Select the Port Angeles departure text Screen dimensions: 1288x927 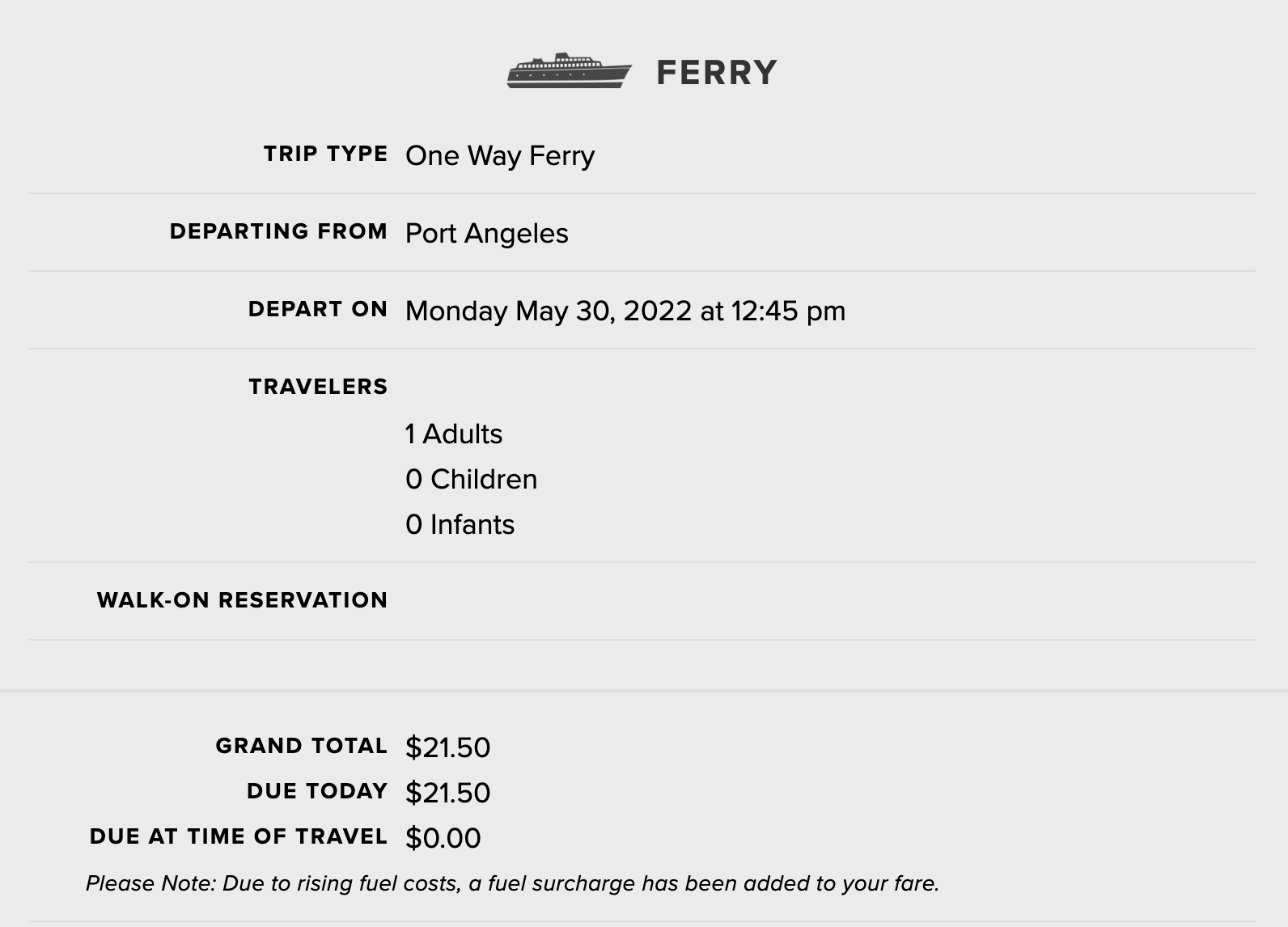point(486,233)
